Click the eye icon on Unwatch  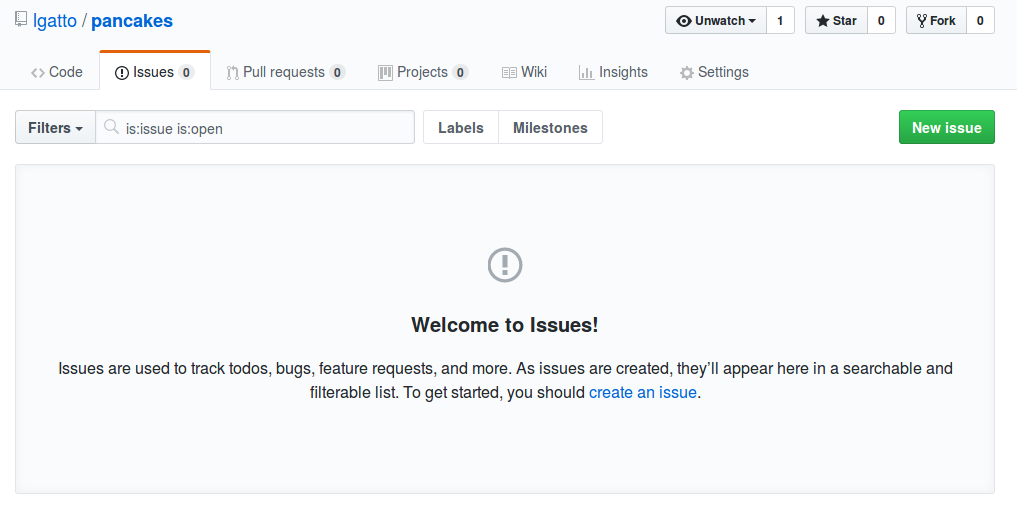[x=684, y=21]
